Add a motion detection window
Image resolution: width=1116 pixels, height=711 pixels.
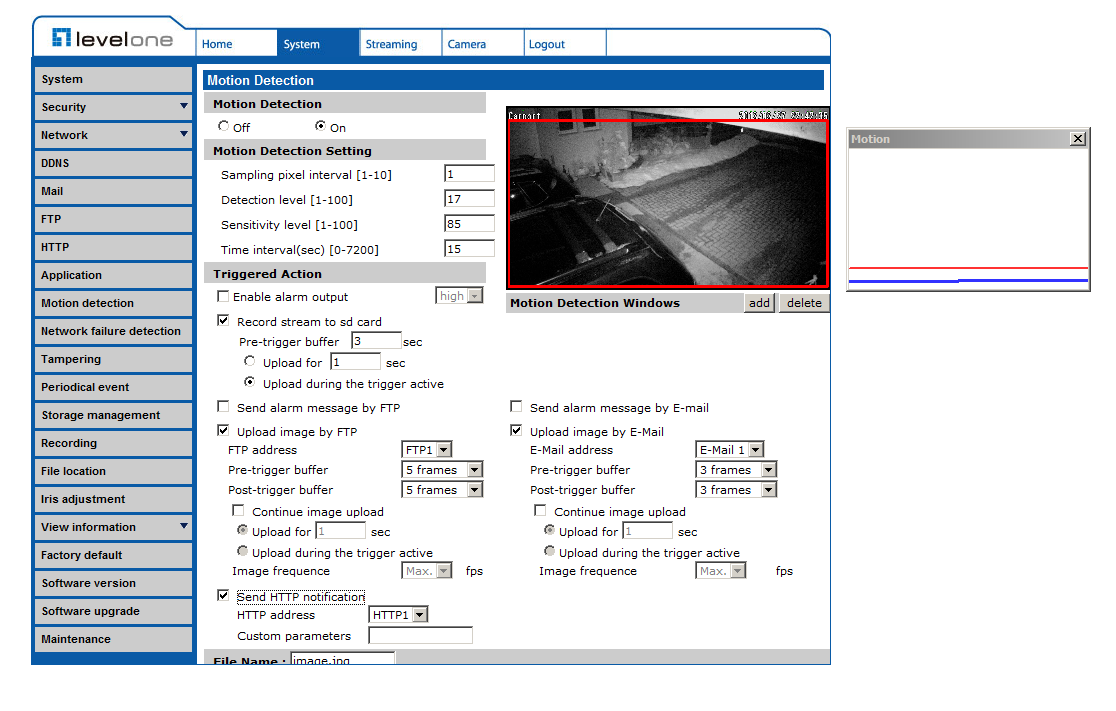tap(759, 302)
